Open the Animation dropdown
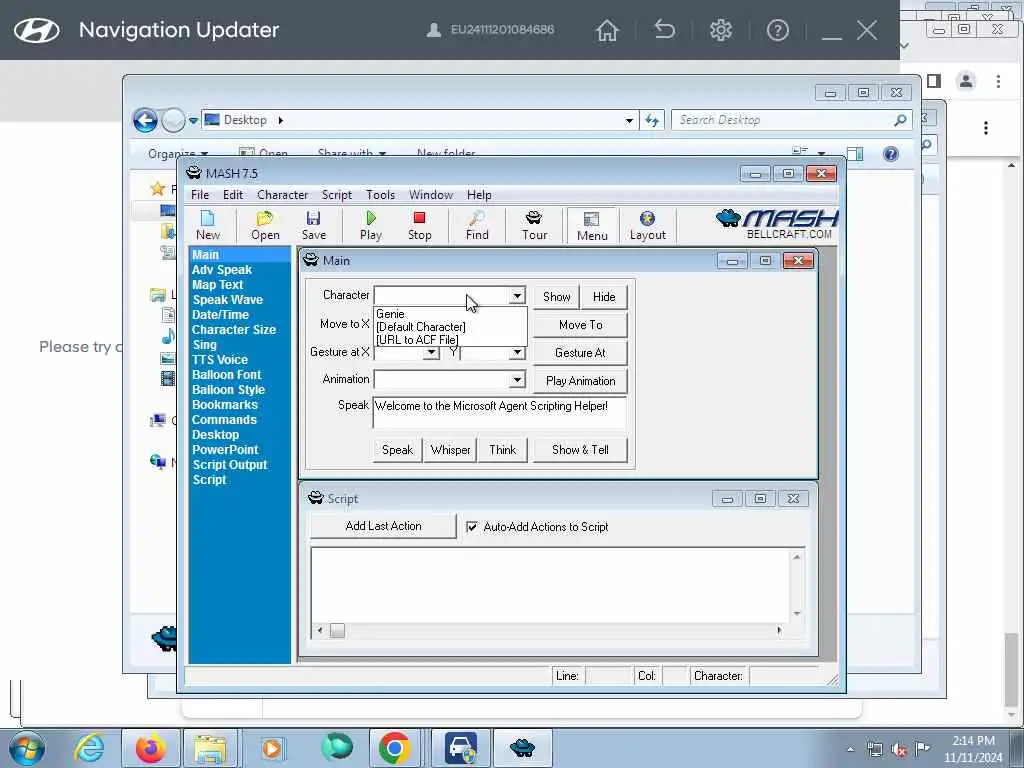The height and width of the screenshot is (768, 1024). click(x=517, y=379)
